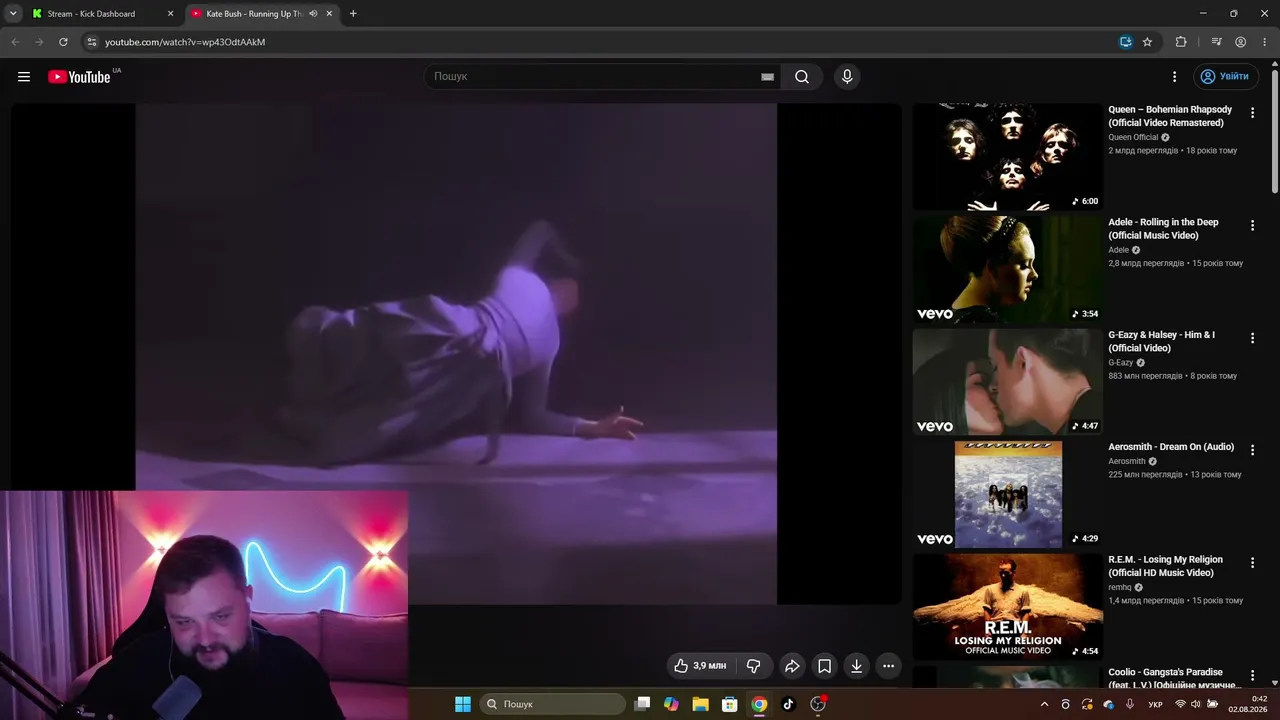1280x720 pixels.
Task: Open Chrome's three-dot customize menu
Action: (x=1264, y=42)
